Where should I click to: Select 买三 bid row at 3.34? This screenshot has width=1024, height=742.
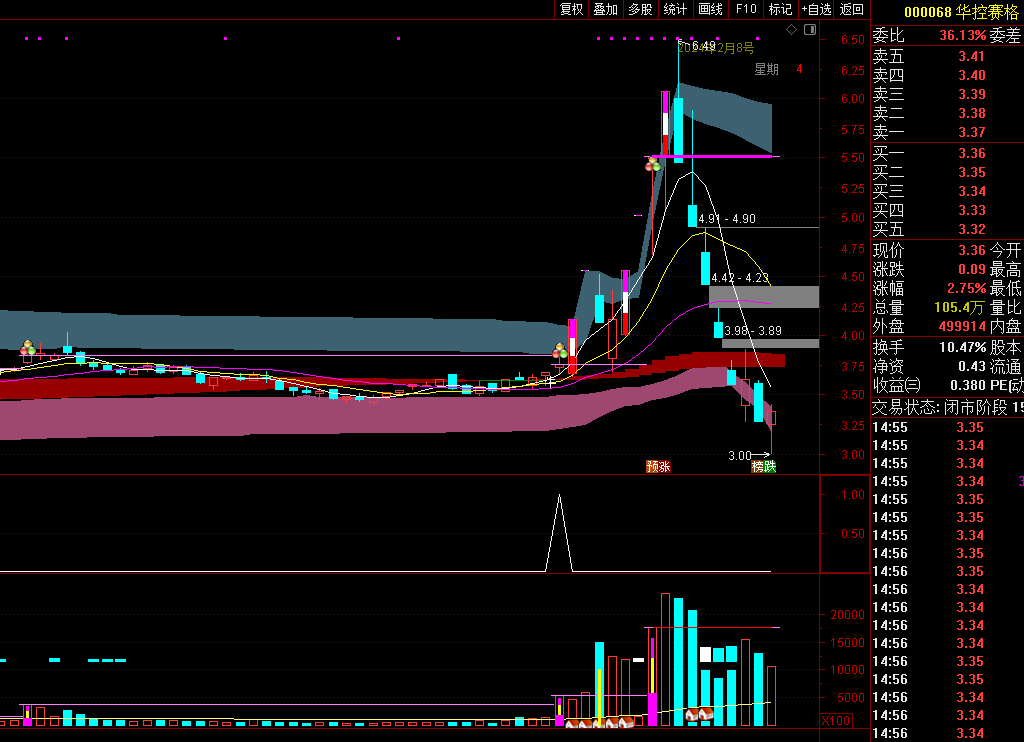947,191
